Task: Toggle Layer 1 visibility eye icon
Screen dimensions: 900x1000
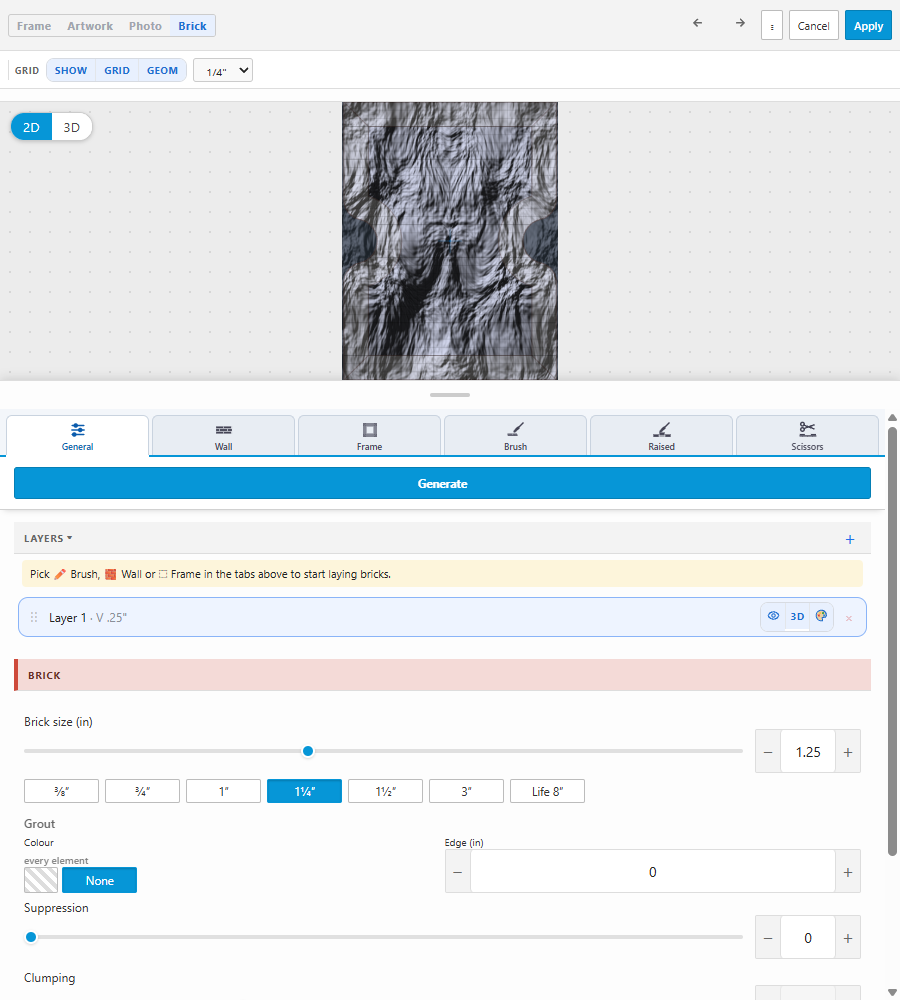Action: tap(773, 616)
